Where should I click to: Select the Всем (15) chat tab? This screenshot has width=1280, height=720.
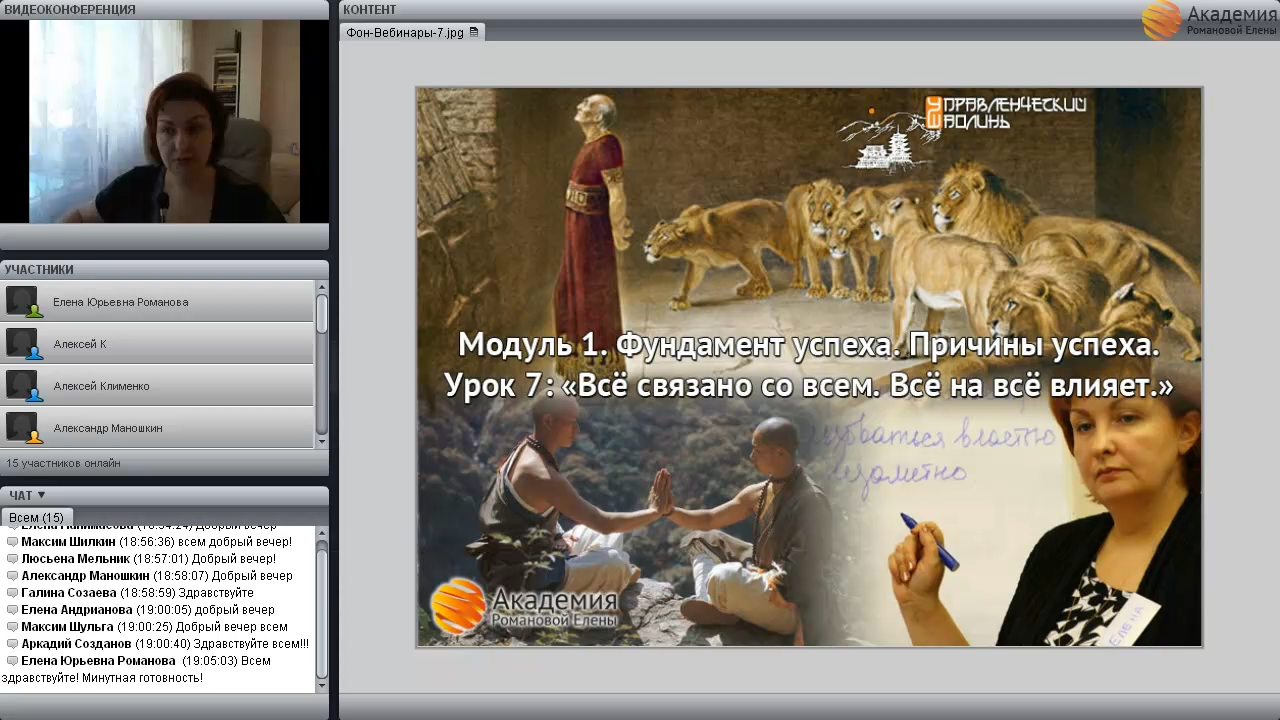(36, 517)
